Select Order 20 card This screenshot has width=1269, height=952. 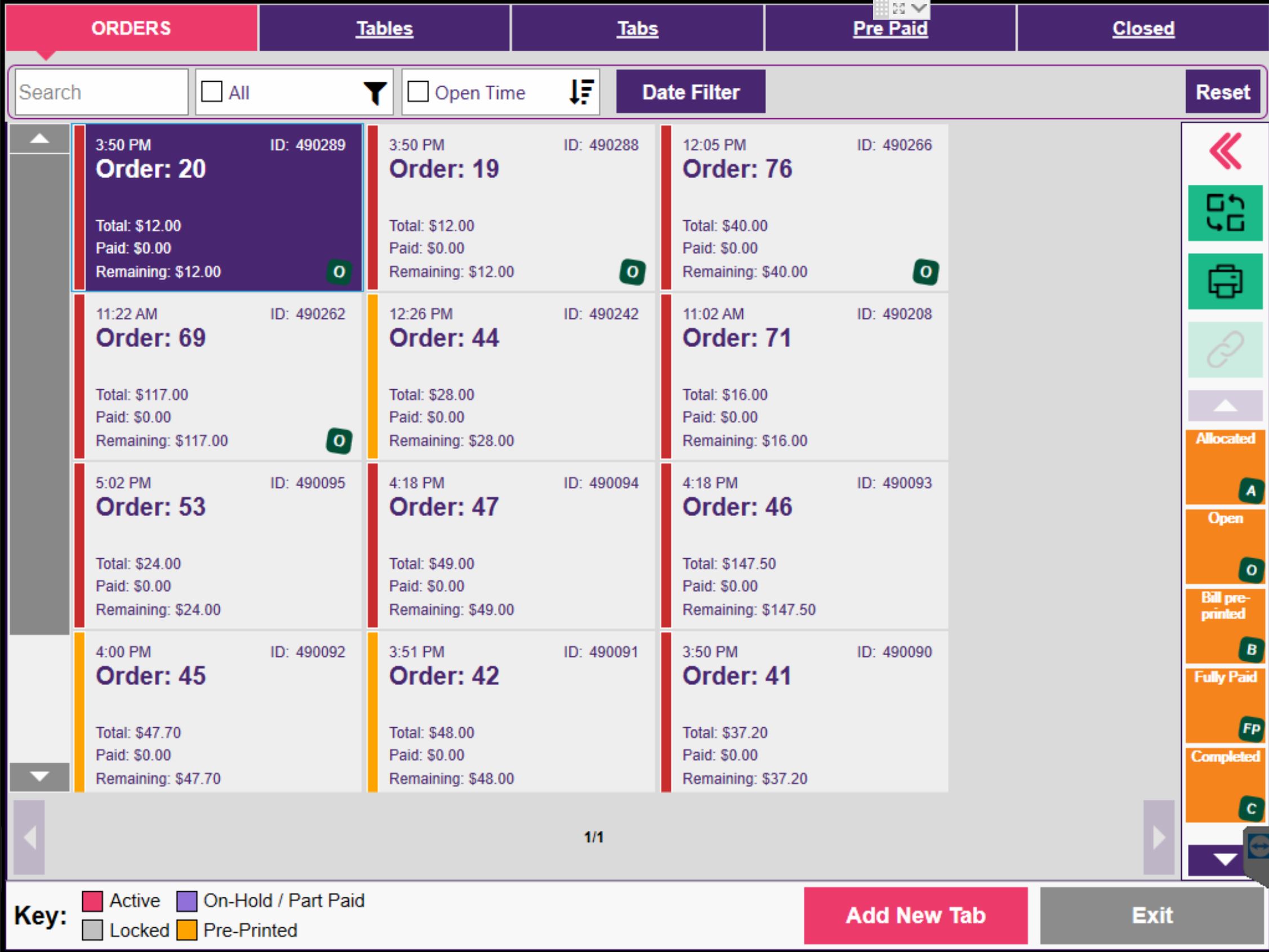tap(218, 208)
